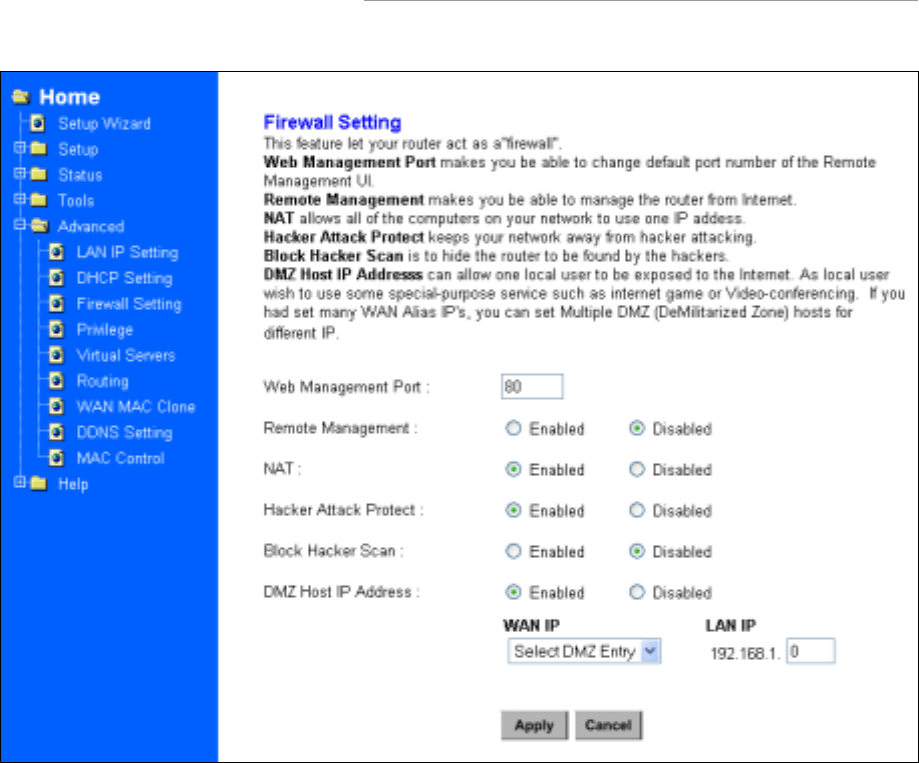Click the Privilege page icon
The width and height of the screenshot is (919, 763).
click(56, 329)
